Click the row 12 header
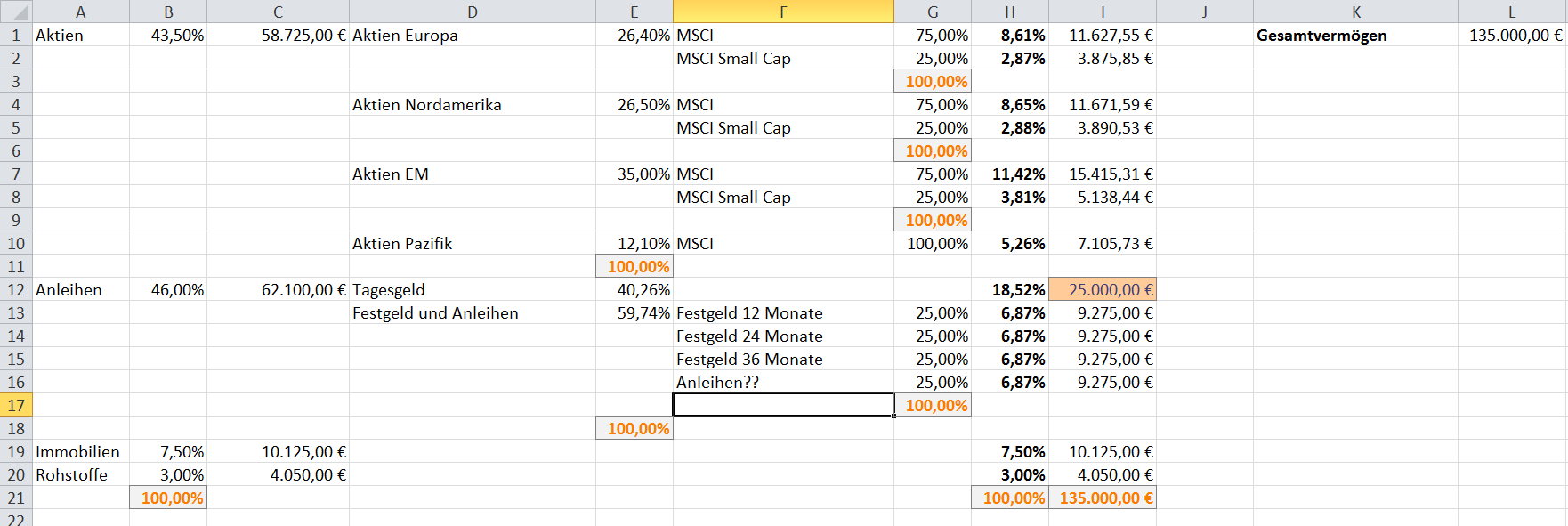This screenshot has width=1568, height=526. tap(16, 289)
